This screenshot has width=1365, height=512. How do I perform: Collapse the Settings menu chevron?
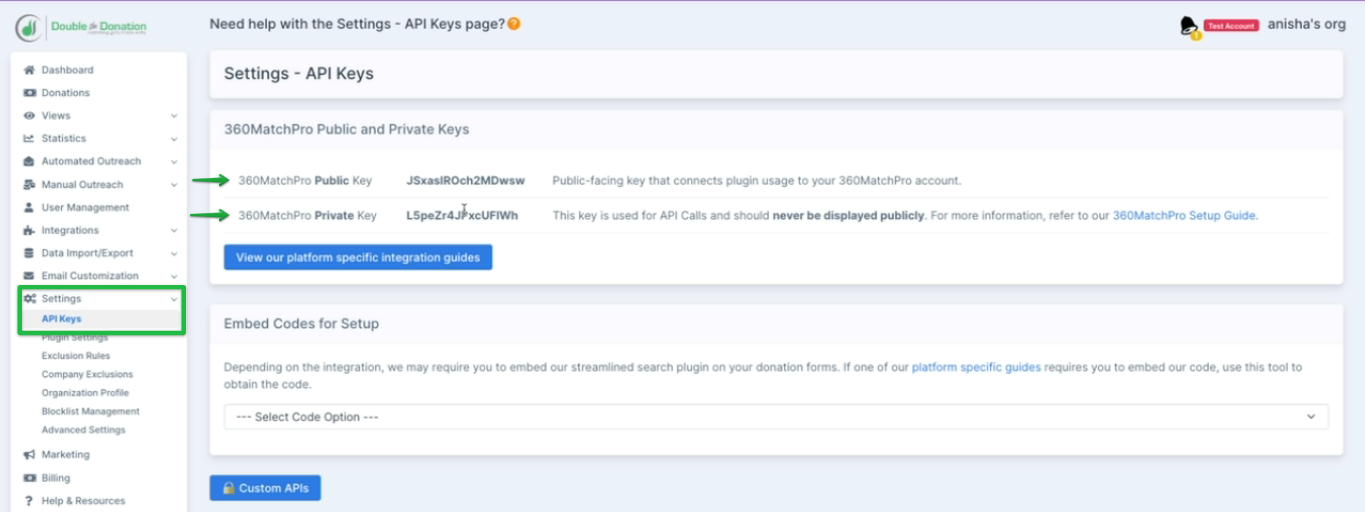point(174,299)
